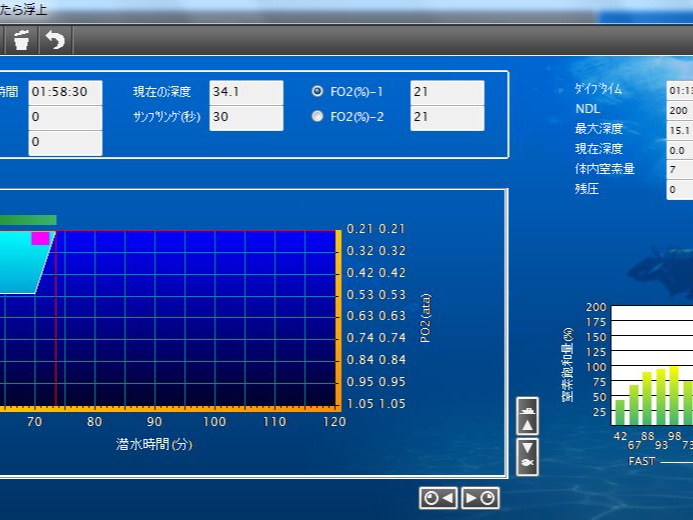Step time forward with clock-right button
This screenshot has height=520, width=693.
tap(480, 498)
